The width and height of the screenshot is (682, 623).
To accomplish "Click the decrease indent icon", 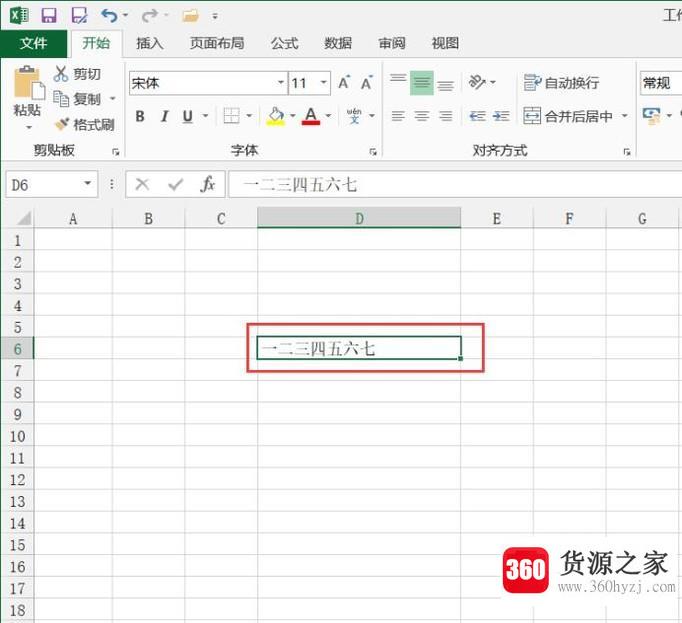I will coord(478,116).
